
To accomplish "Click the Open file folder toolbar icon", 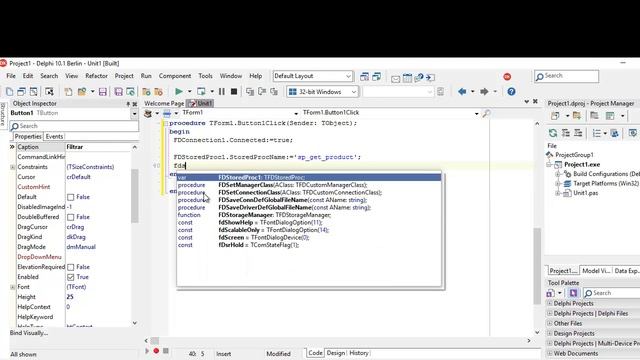I will click(82, 91).
